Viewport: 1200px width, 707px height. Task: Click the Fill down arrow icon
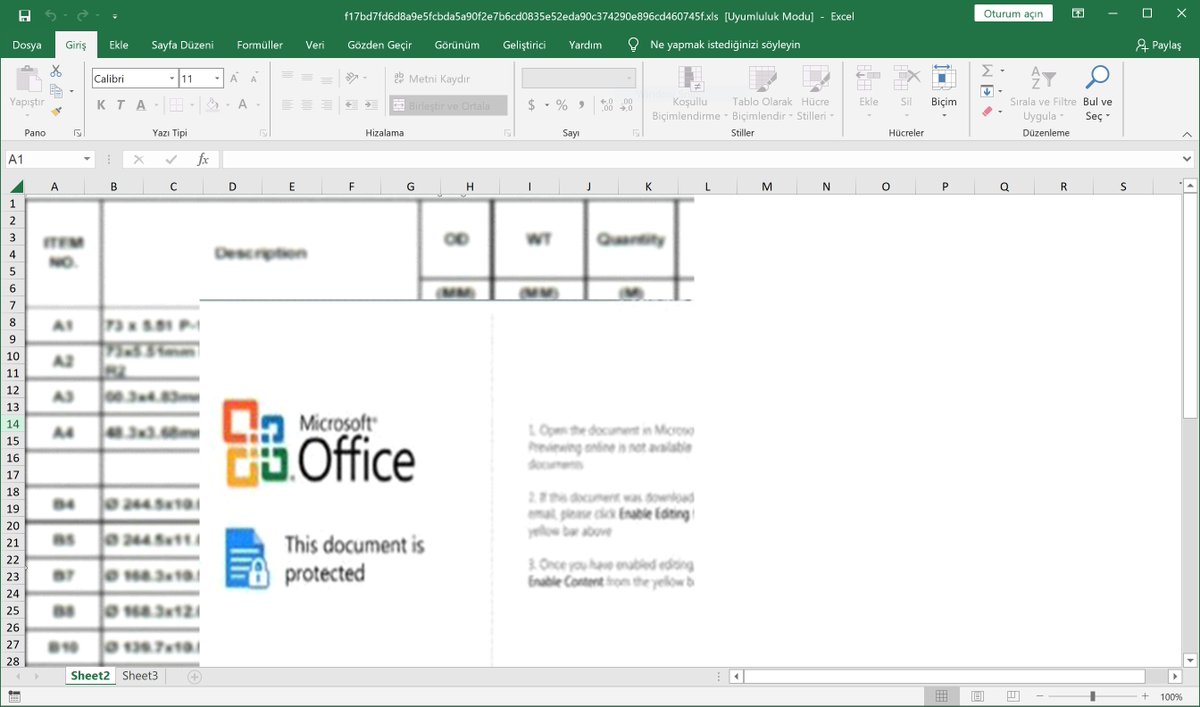pyautogui.click(x=987, y=91)
